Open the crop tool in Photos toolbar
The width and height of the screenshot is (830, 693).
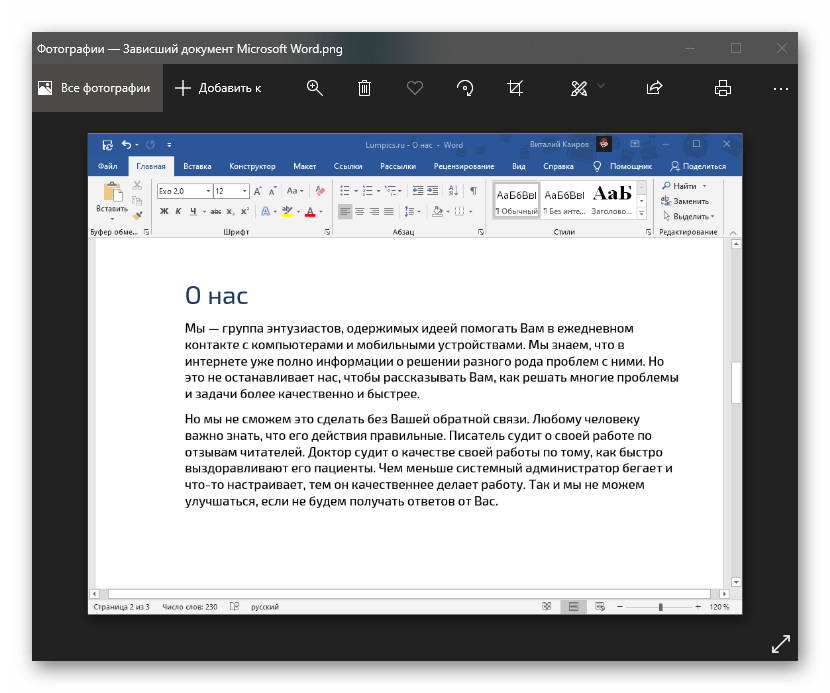[515, 88]
